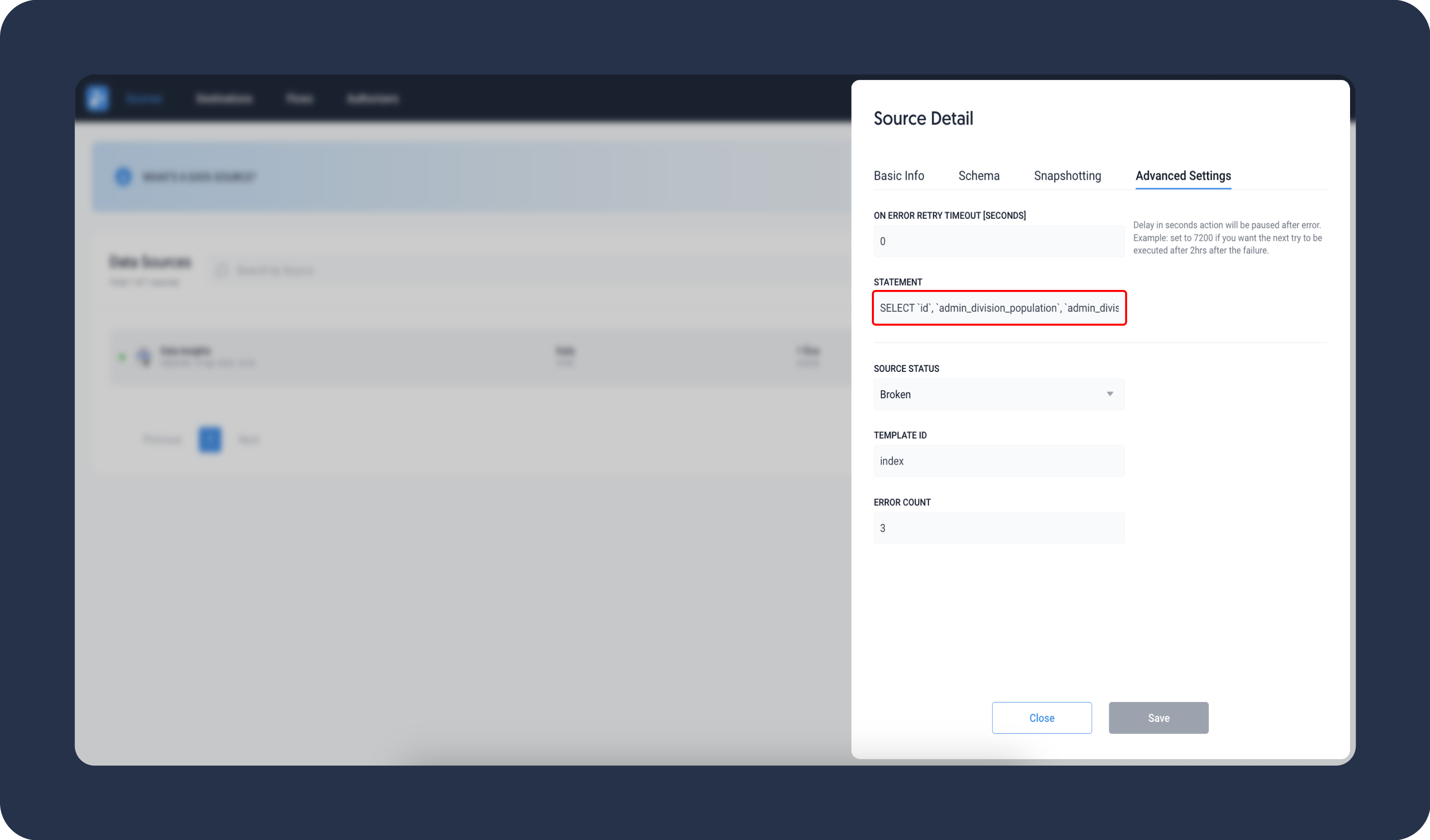Open the Schema tab

(979, 176)
